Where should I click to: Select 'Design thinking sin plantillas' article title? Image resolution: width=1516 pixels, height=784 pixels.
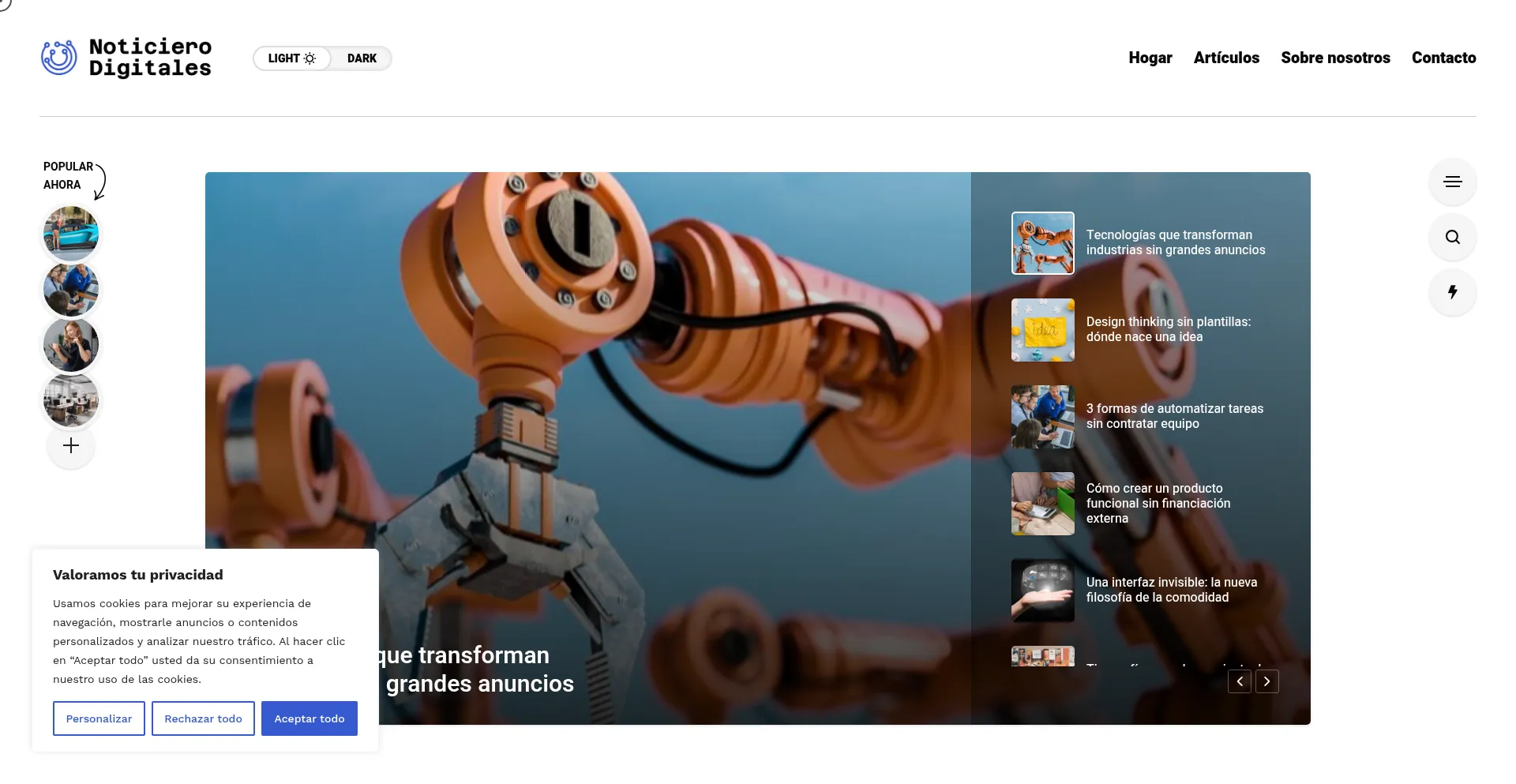[x=1168, y=329]
